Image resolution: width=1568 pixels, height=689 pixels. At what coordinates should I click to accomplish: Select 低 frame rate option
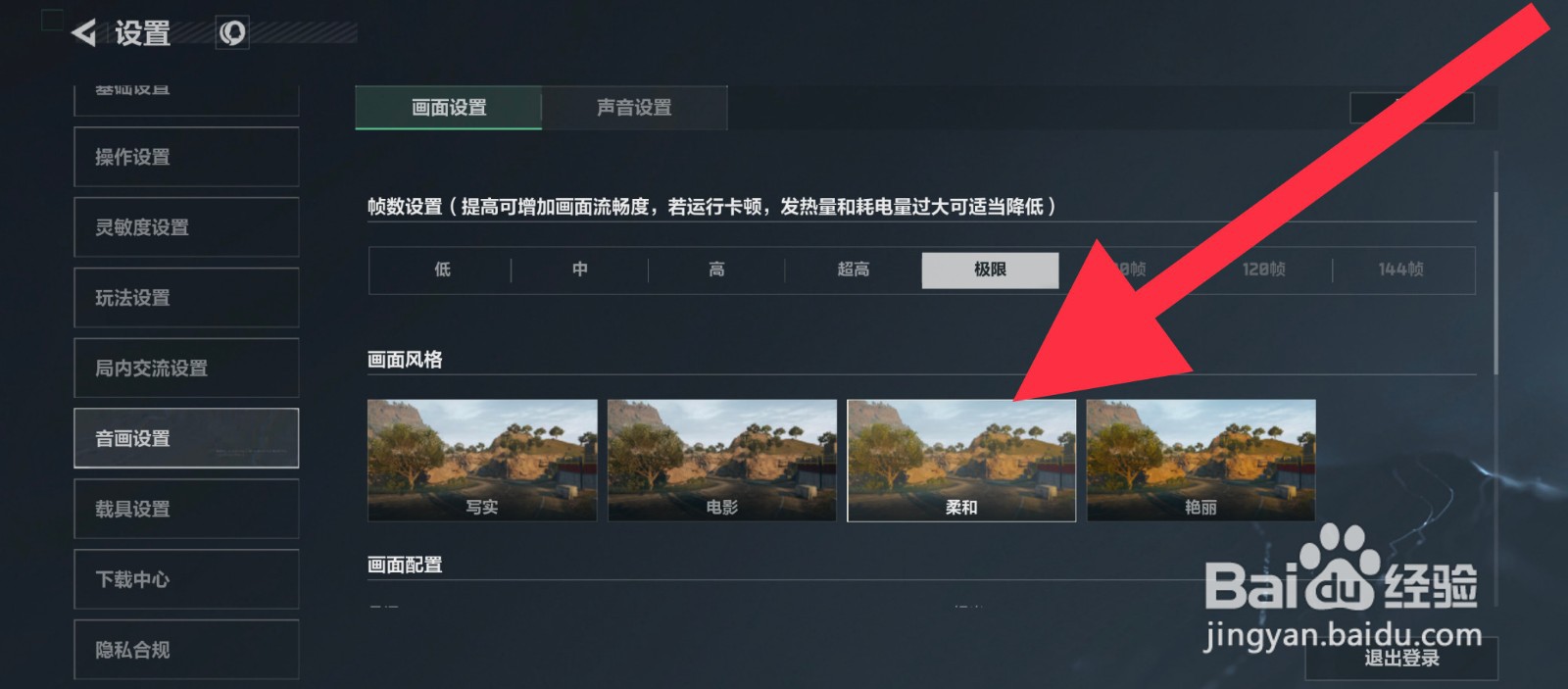point(442,270)
